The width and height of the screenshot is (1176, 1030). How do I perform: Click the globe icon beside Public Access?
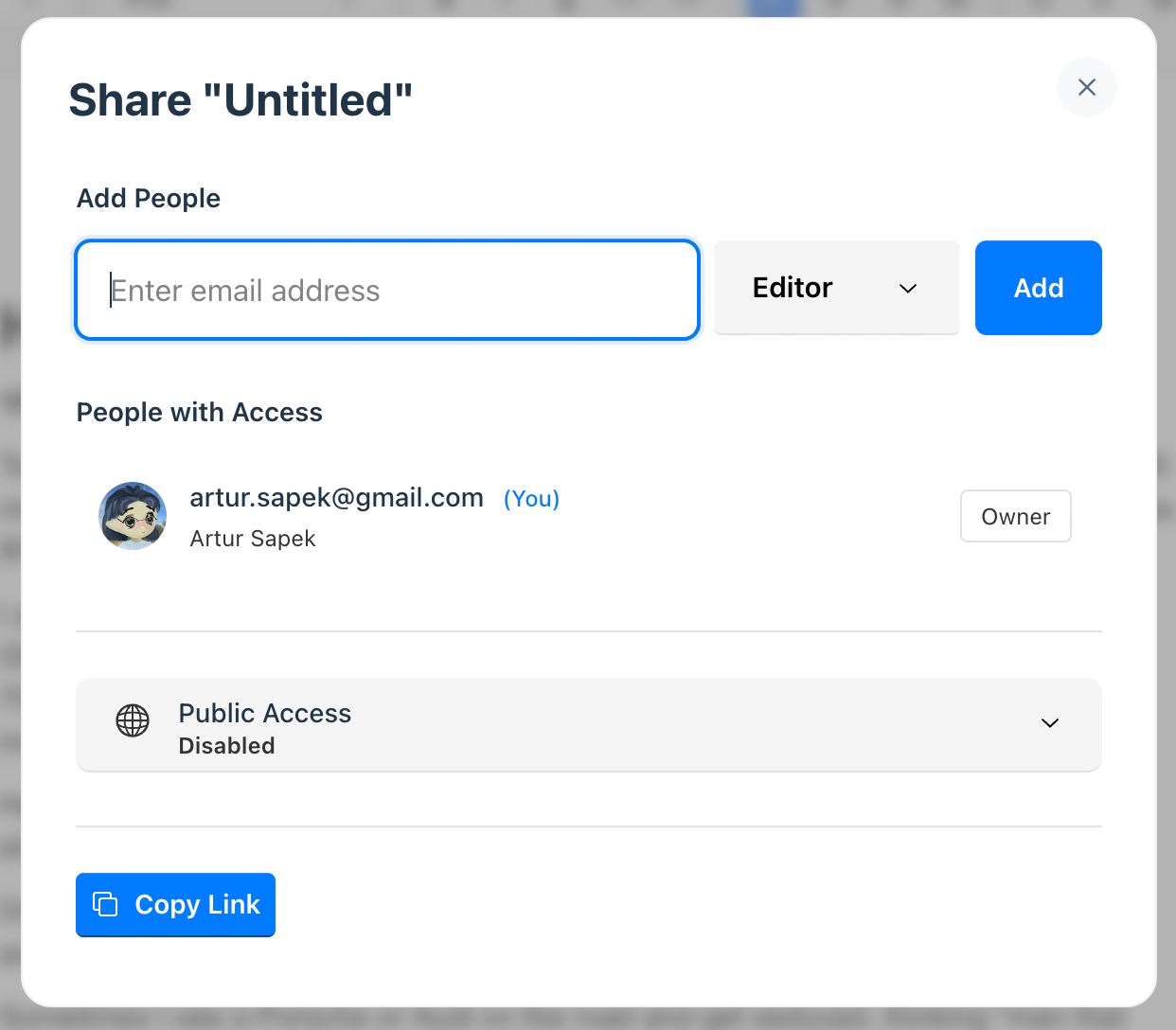tap(133, 721)
